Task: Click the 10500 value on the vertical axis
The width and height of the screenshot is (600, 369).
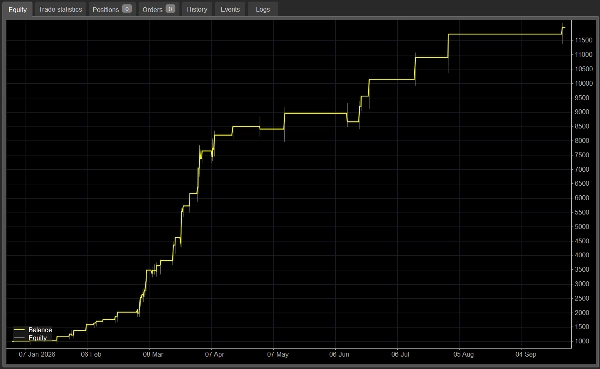Action: pos(584,69)
